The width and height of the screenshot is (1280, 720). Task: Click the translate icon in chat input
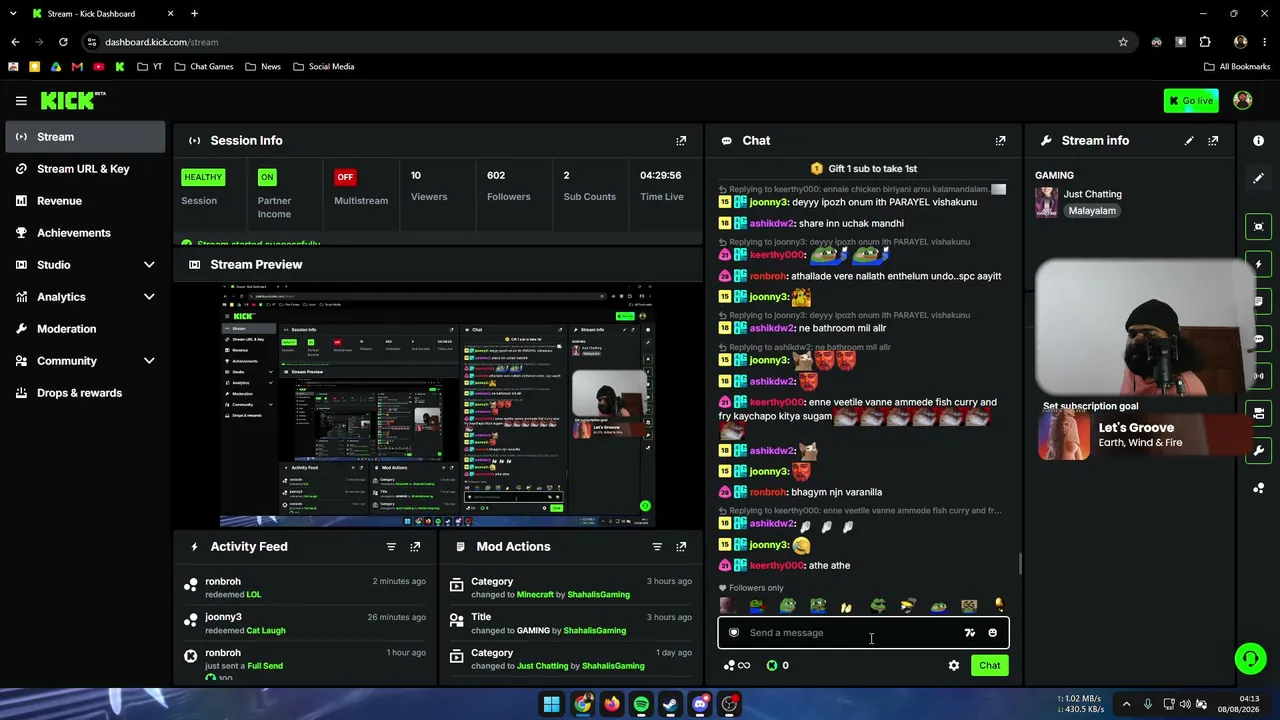pyautogui.click(x=969, y=633)
